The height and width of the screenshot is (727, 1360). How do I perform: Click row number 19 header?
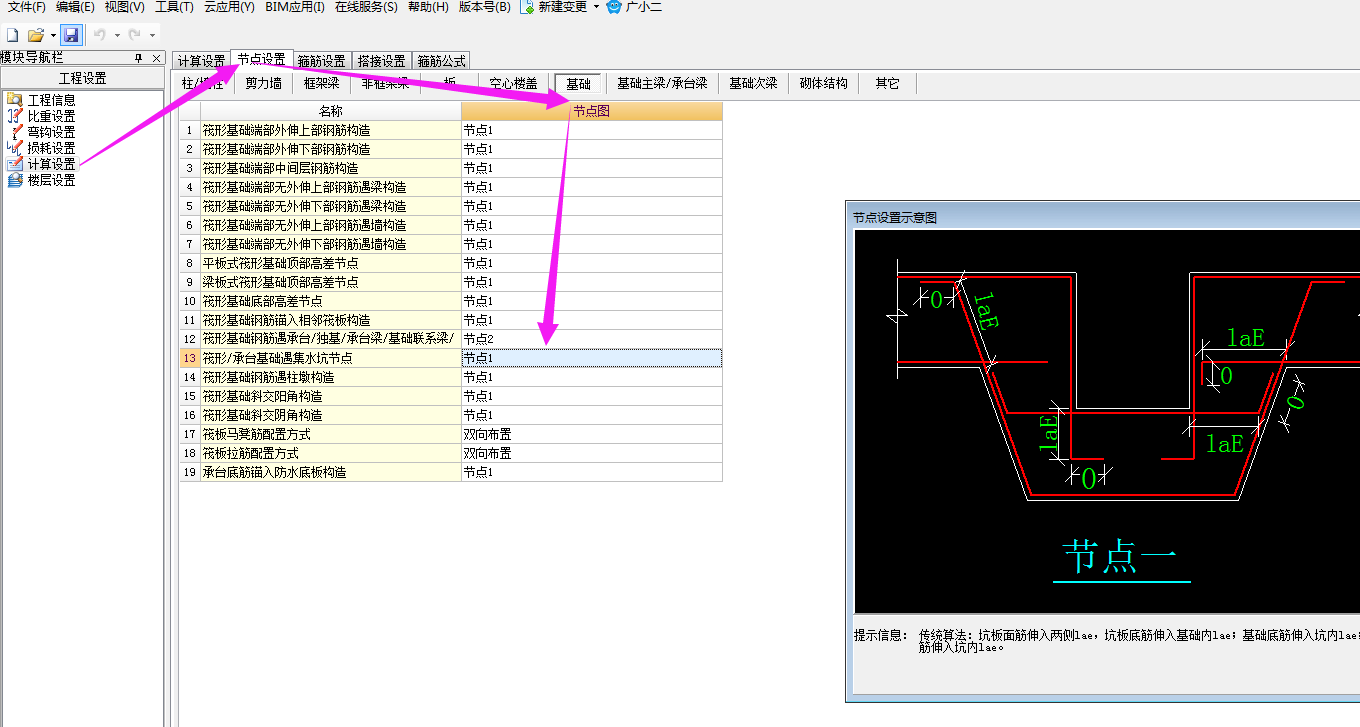(190, 472)
